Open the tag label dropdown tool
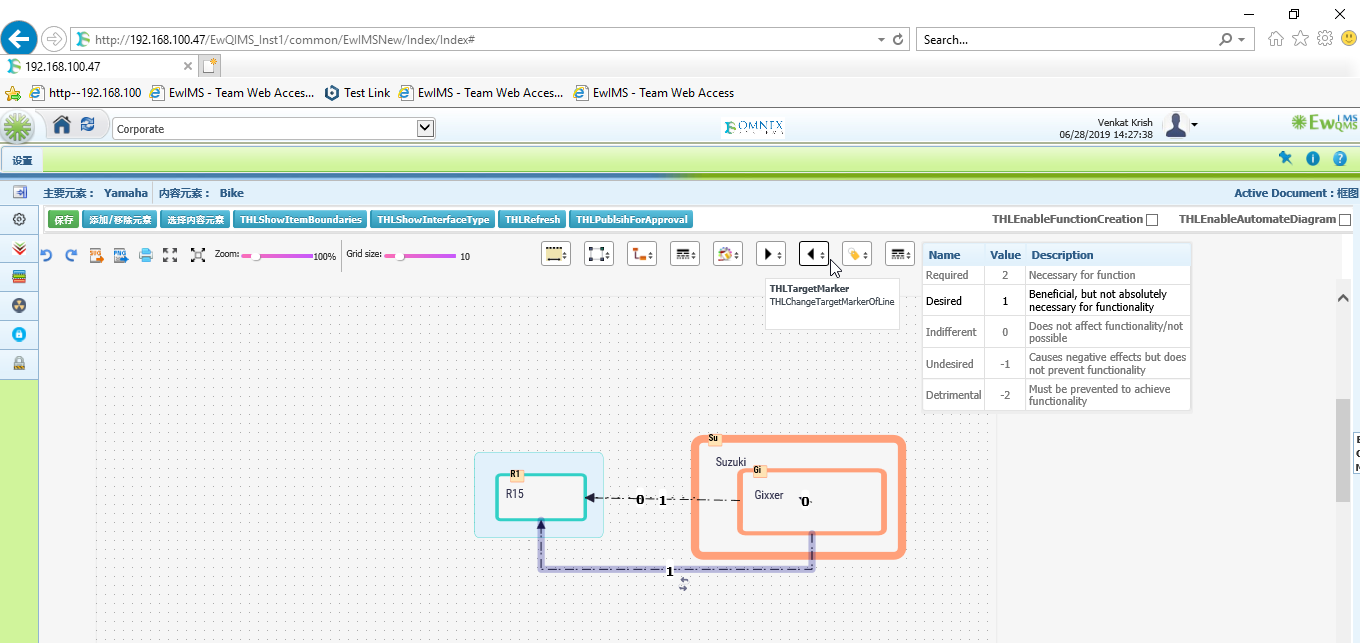 857,254
